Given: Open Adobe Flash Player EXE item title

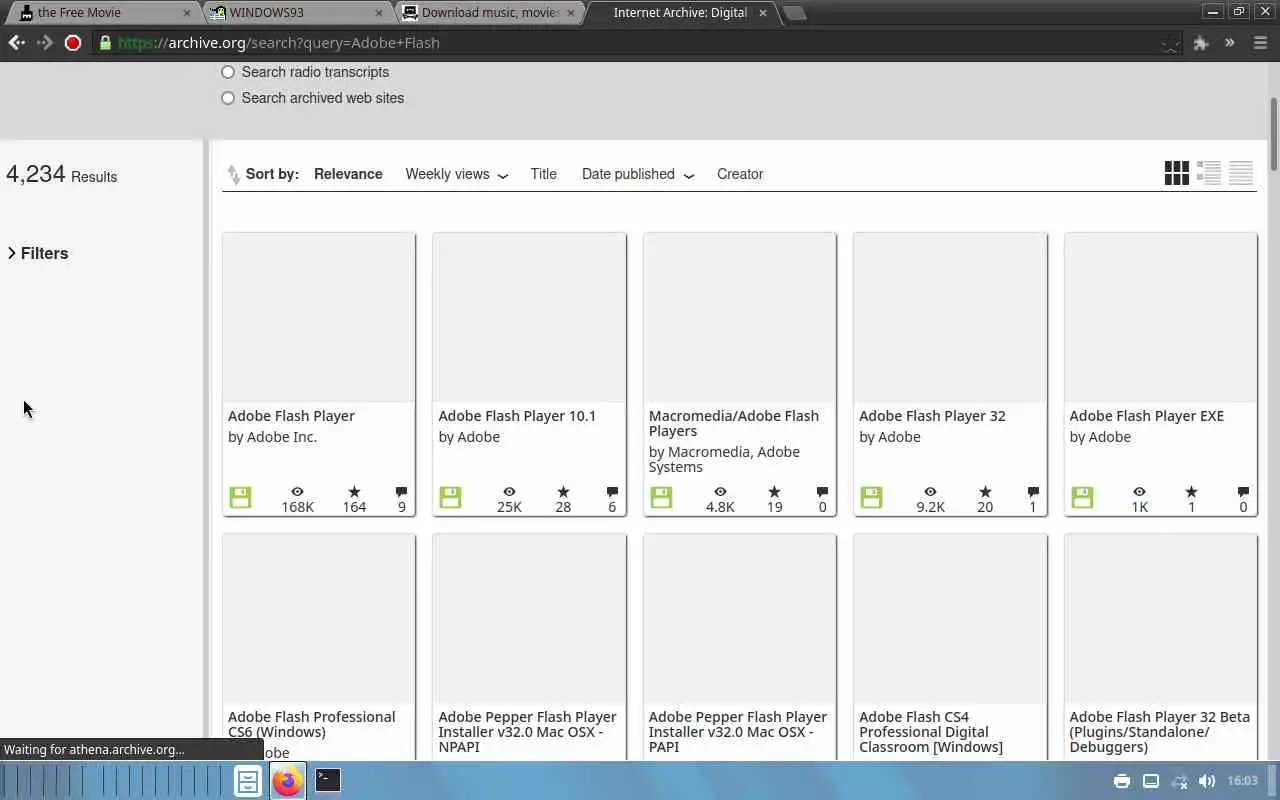Looking at the screenshot, I should pos(1146,416).
